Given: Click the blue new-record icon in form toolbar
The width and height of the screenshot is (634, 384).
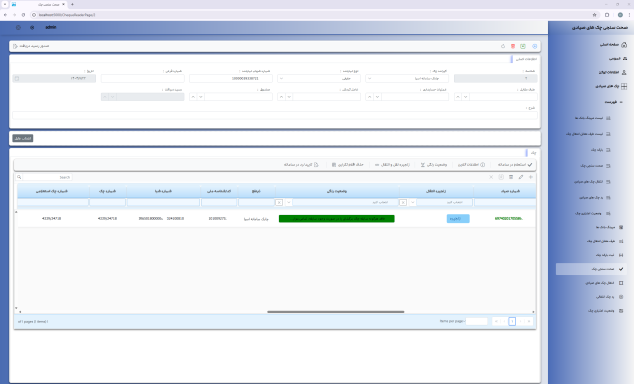Looking at the screenshot, I should (x=535, y=46).
